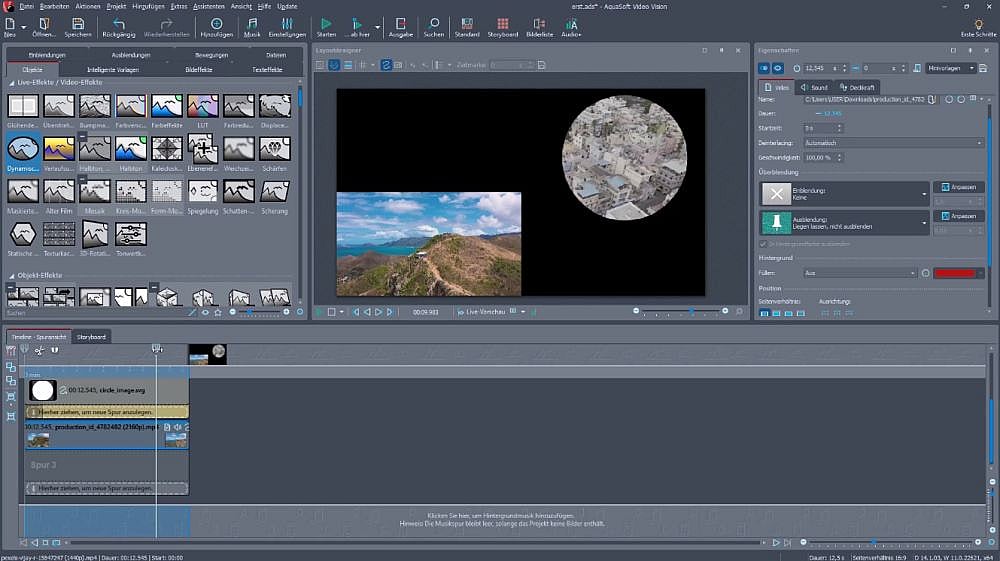Click the Rückgängig undo icon
The image size is (1000, 561).
119,24
